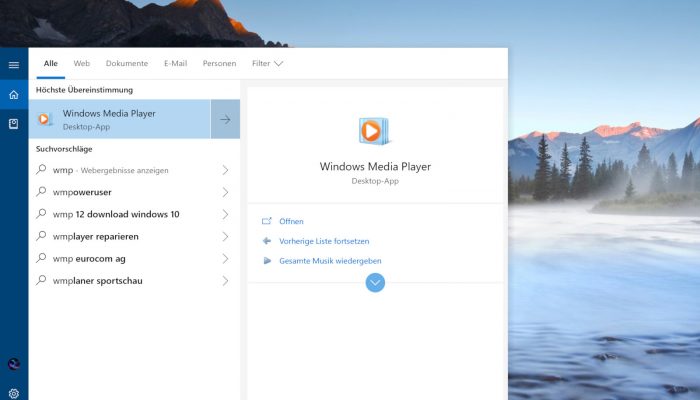Click the back arrow icon beside Vorherige Liste fortsetzen
700x400 pixels.
point(267,241)
